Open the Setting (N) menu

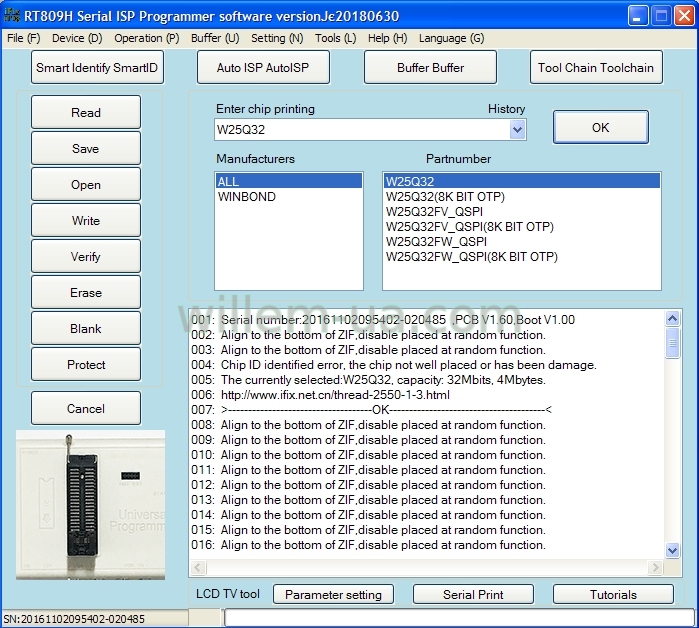pyautogui.click(x=277, y=38)
